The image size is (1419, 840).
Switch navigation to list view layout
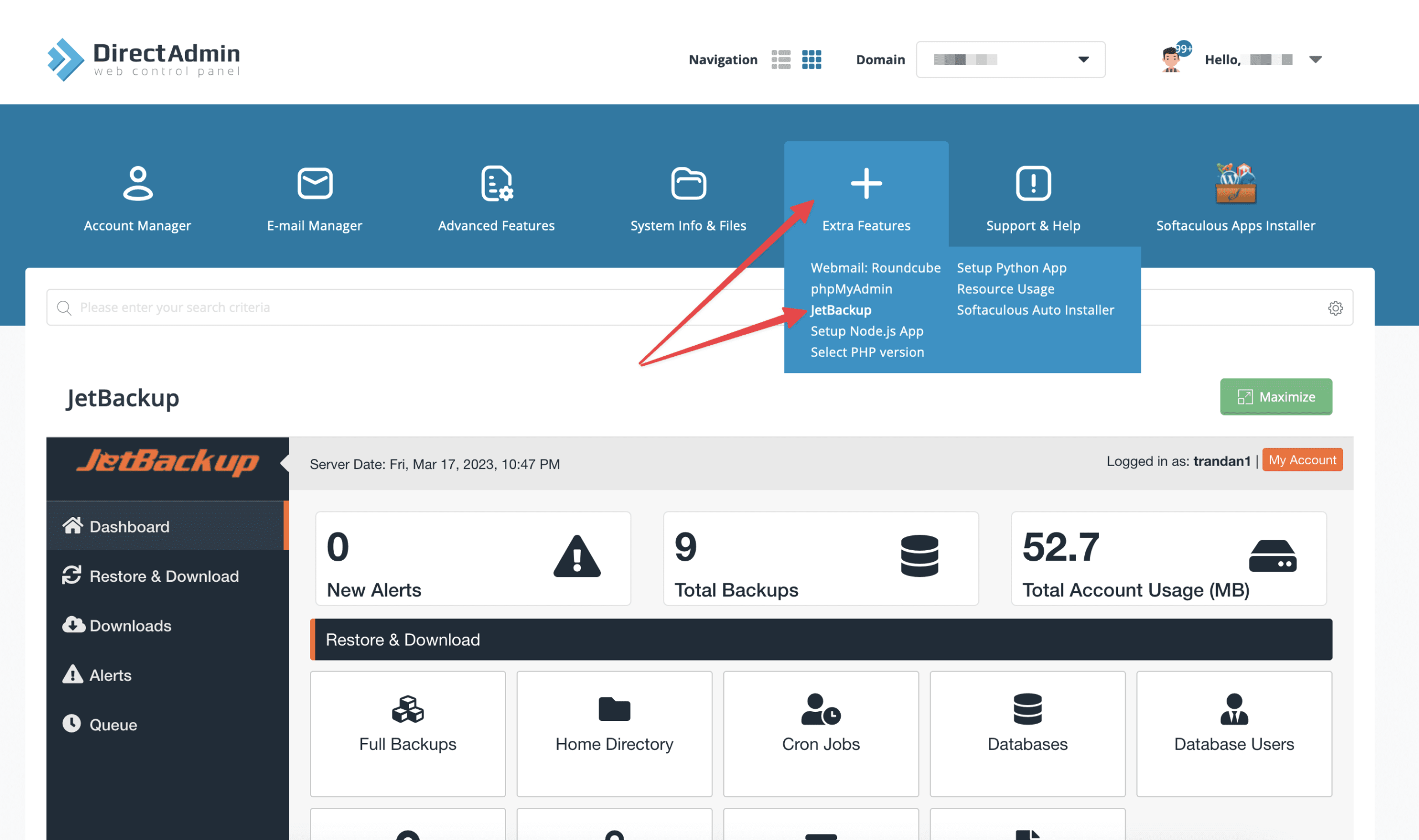coord(782,59)
